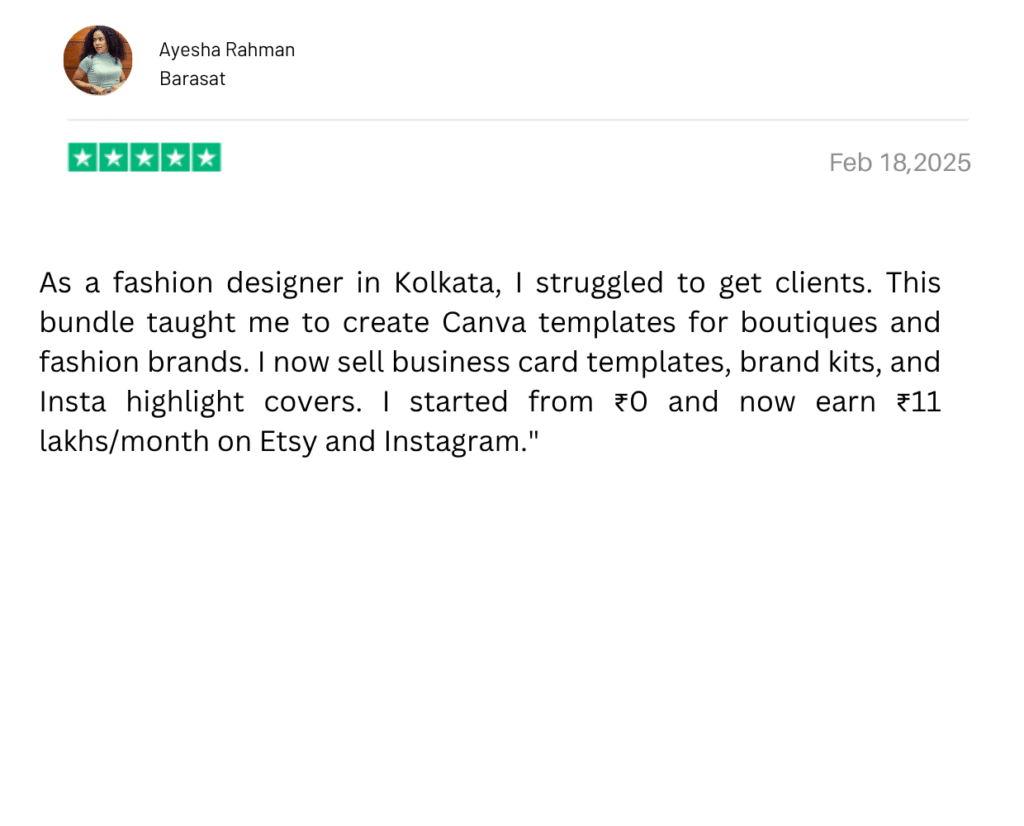Click 'Insta highlight covers' phrase in the review
1024x826 pixels.
200,402
